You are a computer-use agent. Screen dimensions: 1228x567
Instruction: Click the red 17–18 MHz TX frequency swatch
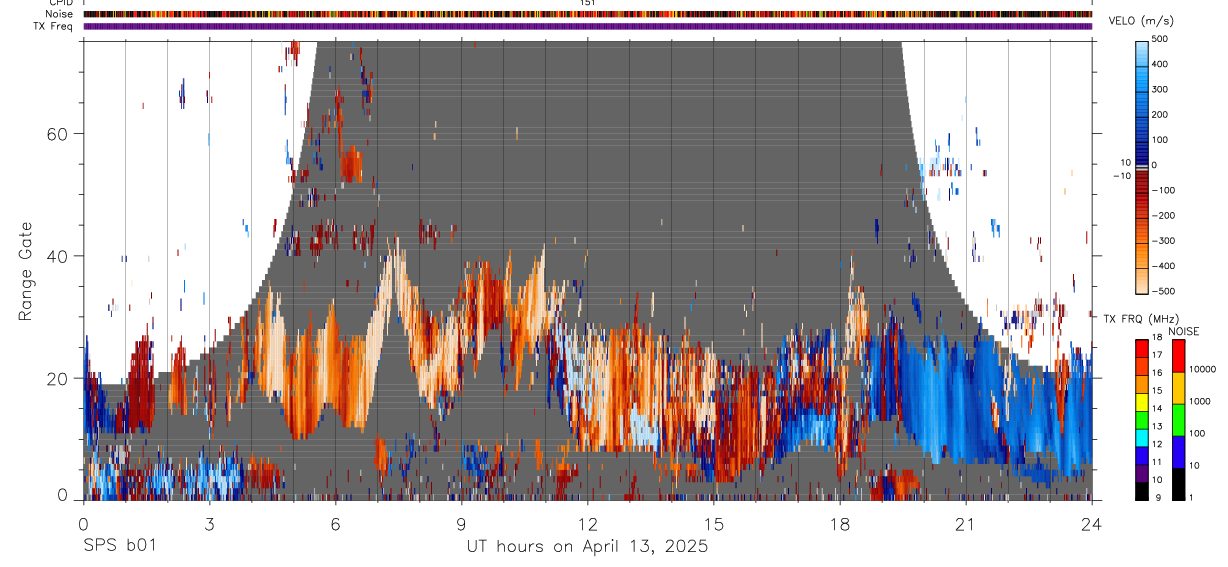click(x=1141, y=348)
